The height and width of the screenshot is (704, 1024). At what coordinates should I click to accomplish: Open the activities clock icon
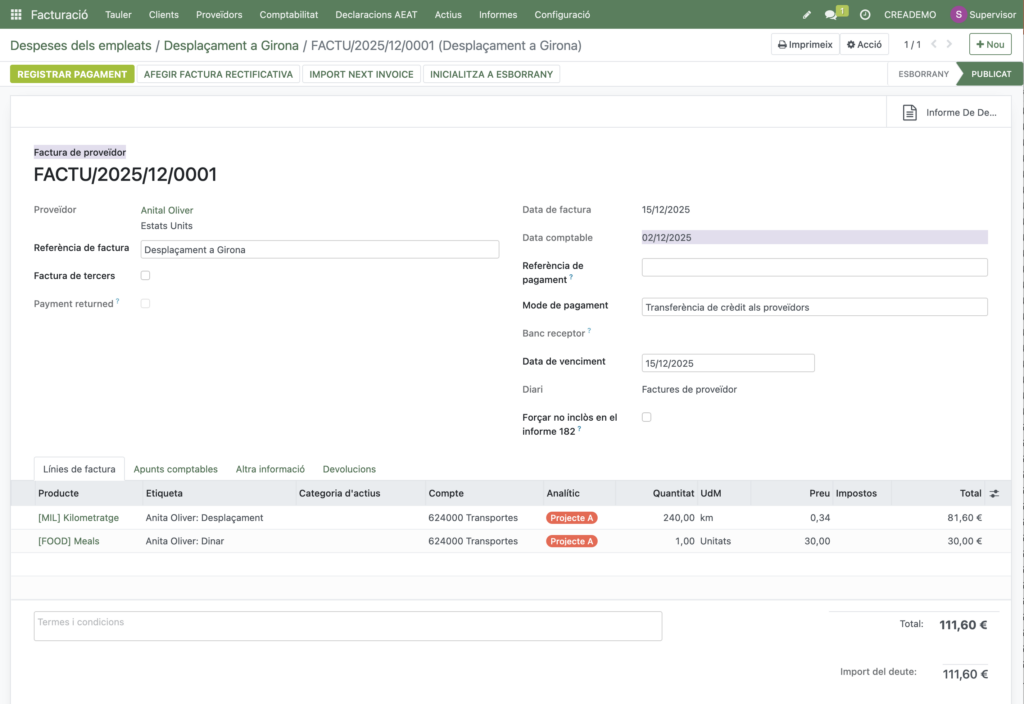pos(865,15)
